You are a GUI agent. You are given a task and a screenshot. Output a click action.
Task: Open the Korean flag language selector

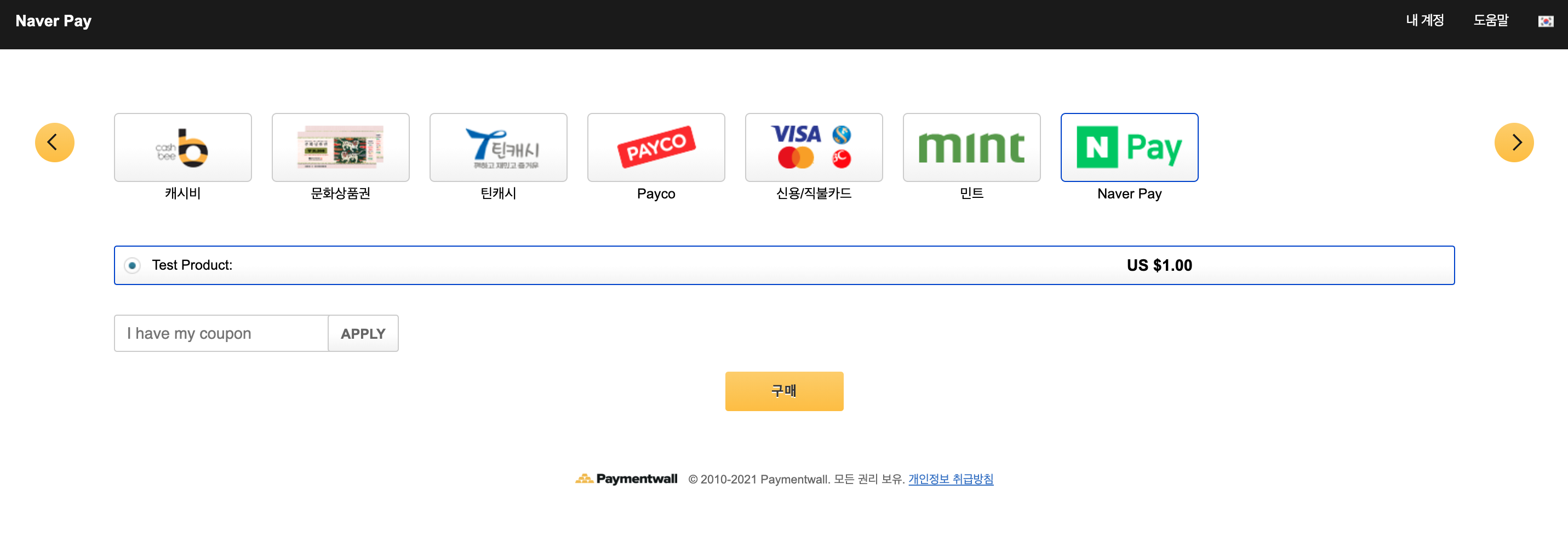[x=1546, y=21]
